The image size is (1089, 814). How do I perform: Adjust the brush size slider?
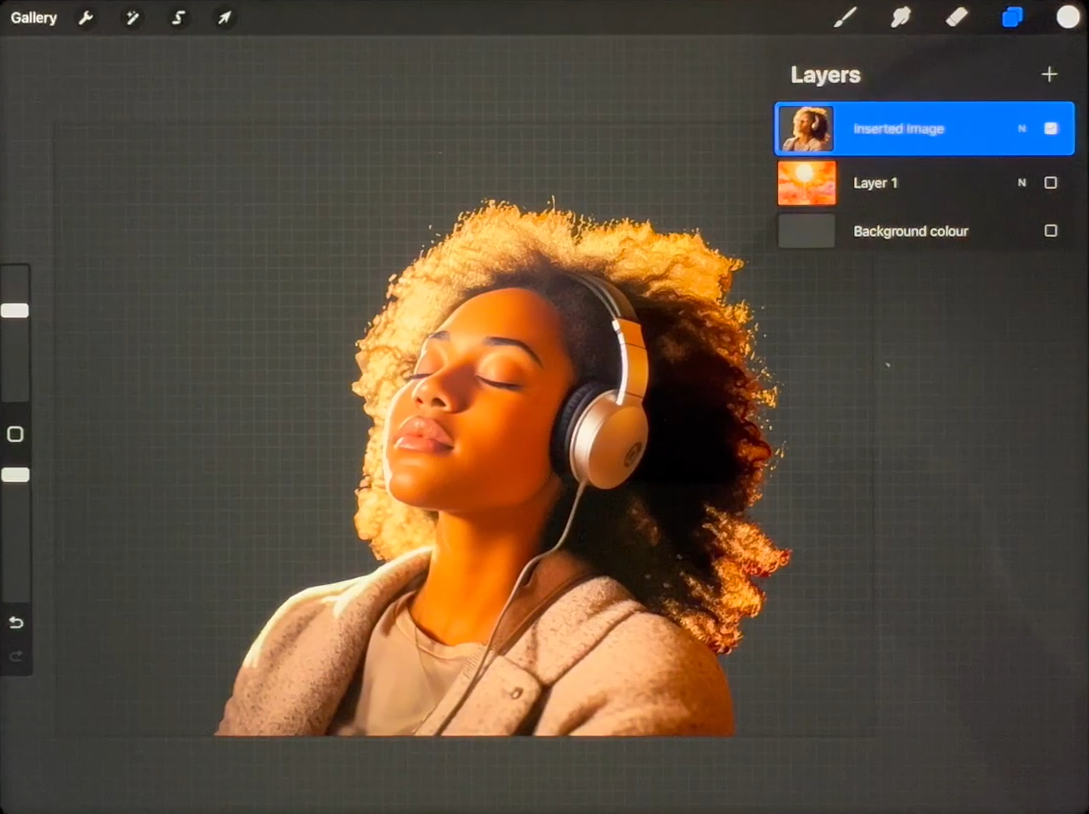pos(15,310)
